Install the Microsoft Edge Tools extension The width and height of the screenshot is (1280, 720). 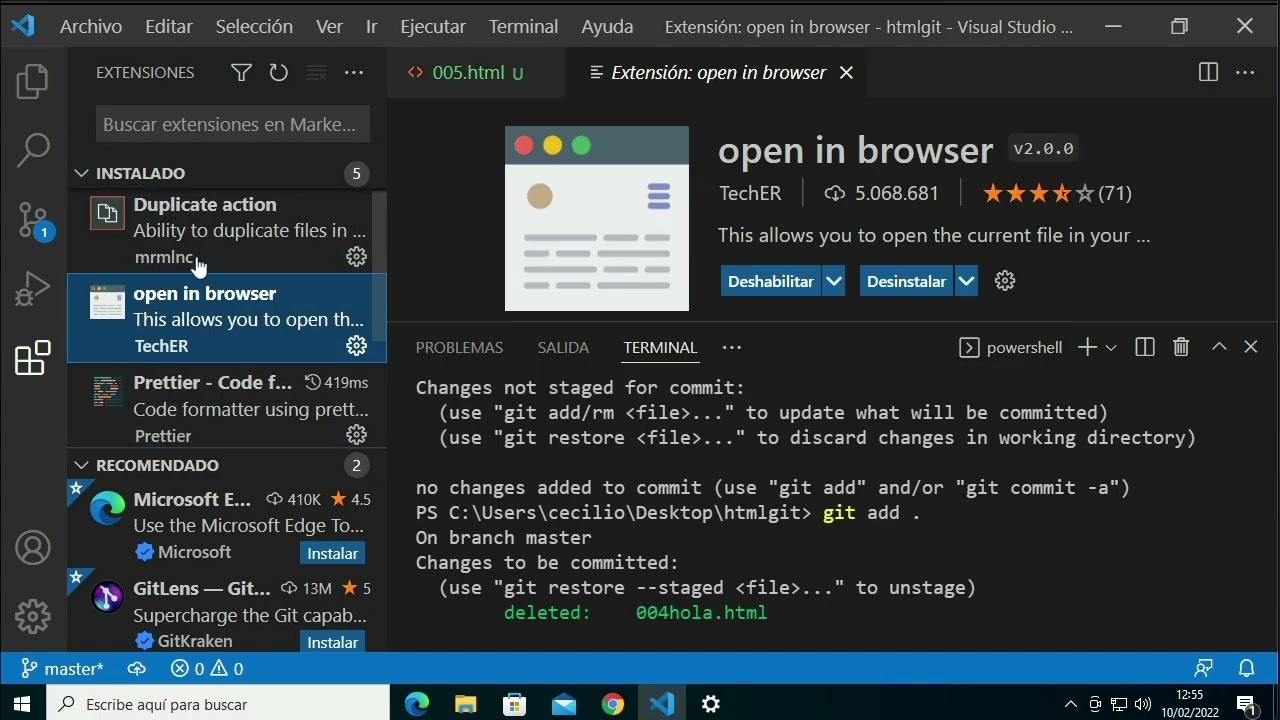point(332,553)
